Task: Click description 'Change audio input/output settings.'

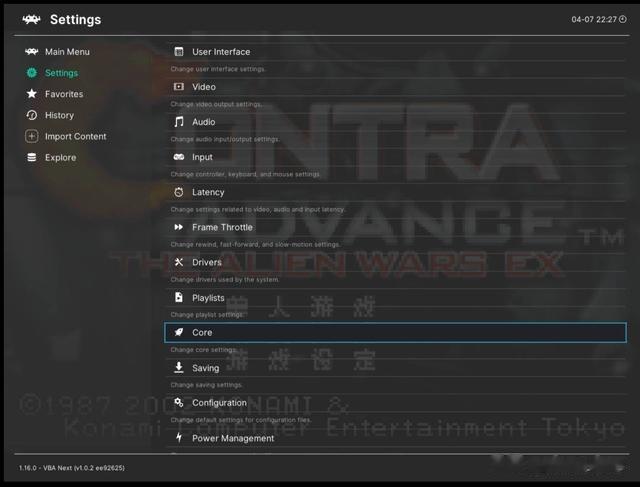Action: point(225,139)
